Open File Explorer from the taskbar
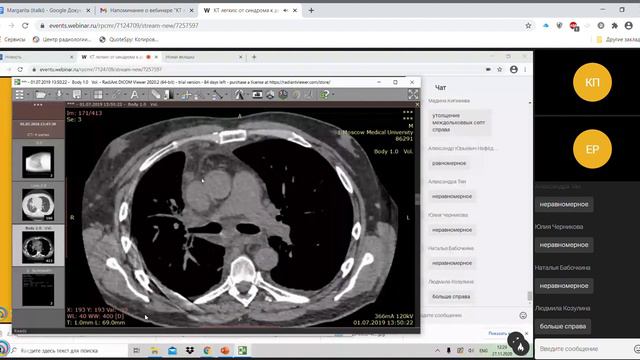 pos(154,351)
